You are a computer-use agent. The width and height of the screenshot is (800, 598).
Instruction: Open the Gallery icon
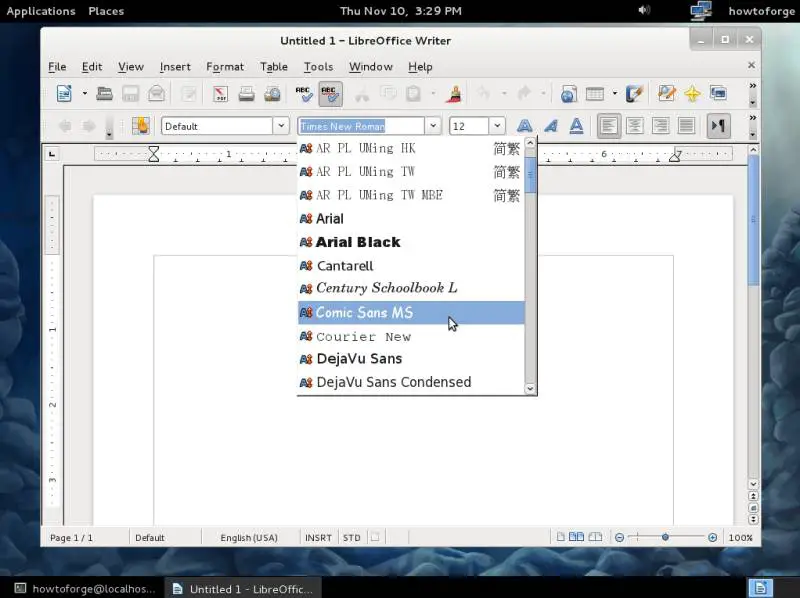[718, 93]
